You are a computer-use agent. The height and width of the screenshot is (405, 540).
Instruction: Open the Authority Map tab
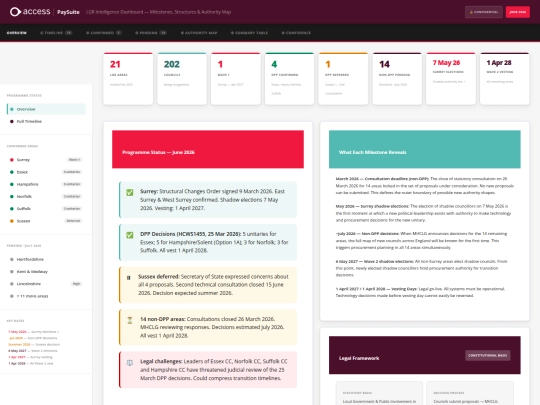(199, 33)
